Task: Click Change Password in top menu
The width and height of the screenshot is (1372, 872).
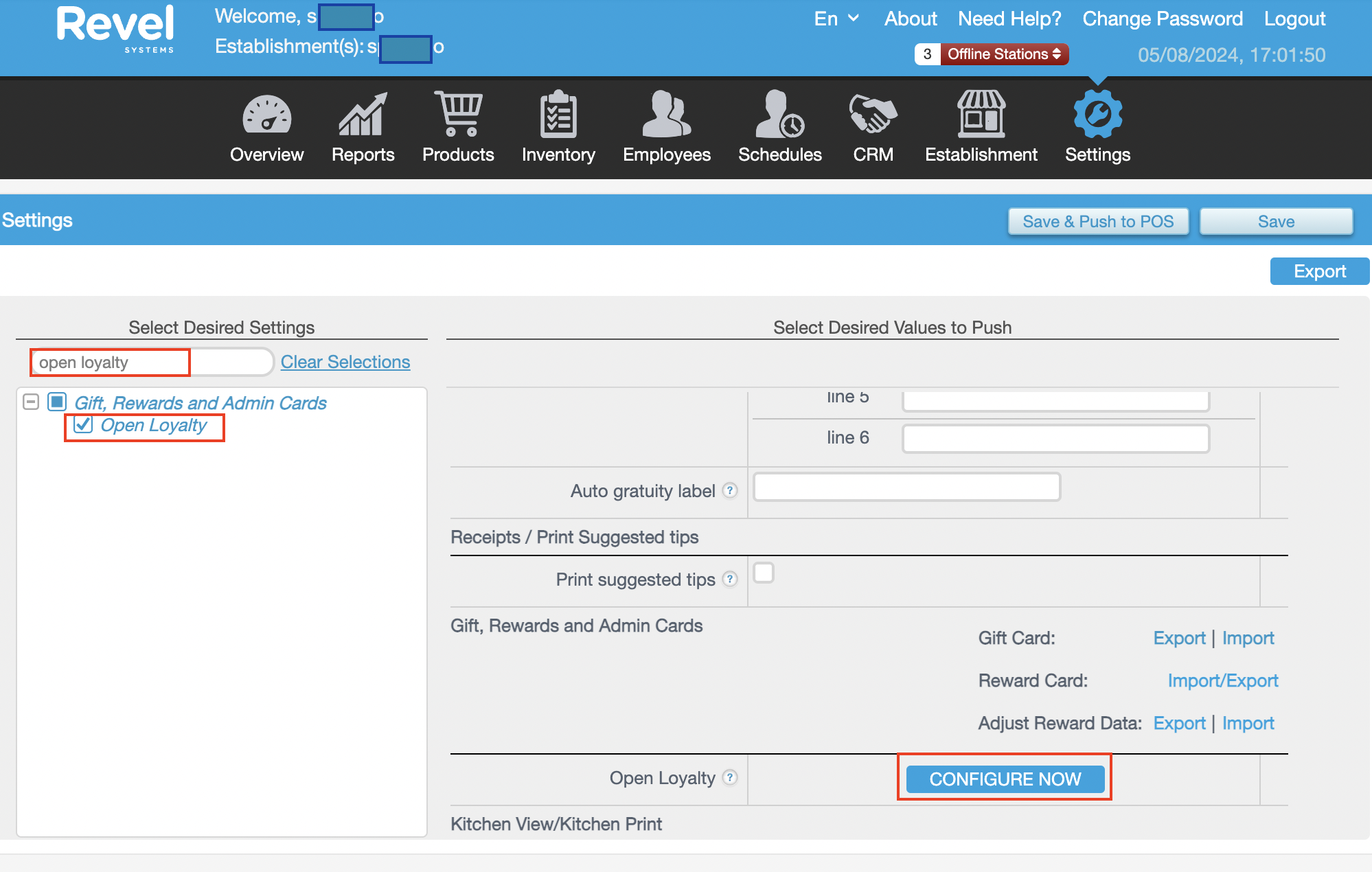Action: (x=1162, y=19)
